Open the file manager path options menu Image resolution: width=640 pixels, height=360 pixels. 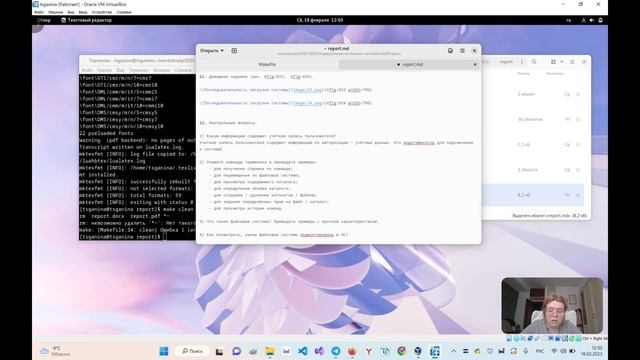coord(522,62)
